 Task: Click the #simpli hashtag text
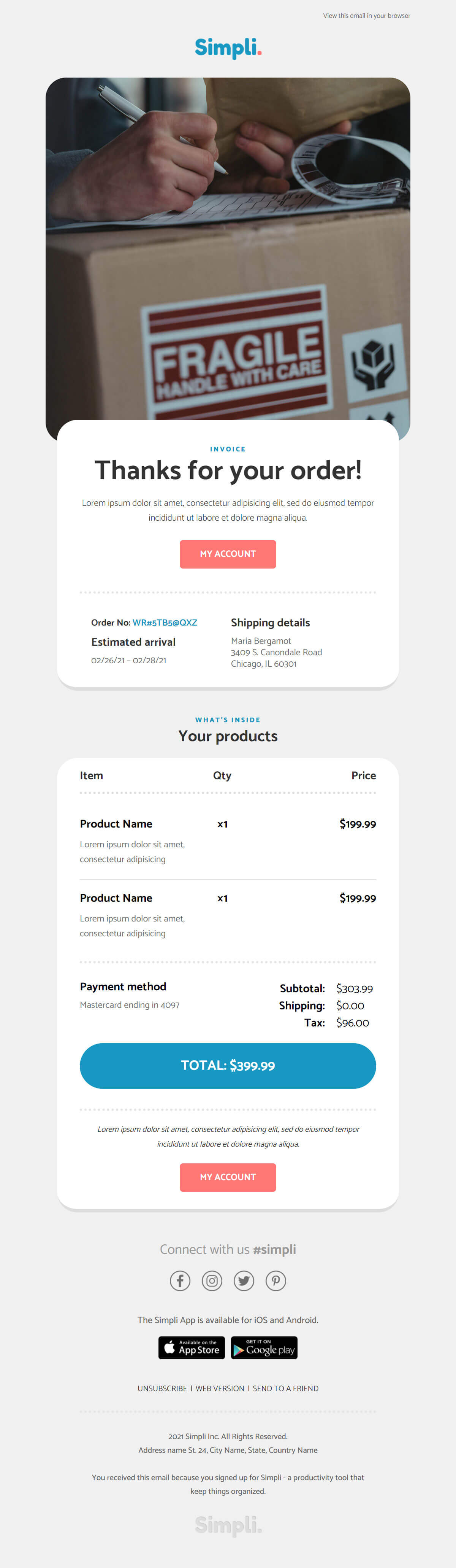coord(274,1250)
